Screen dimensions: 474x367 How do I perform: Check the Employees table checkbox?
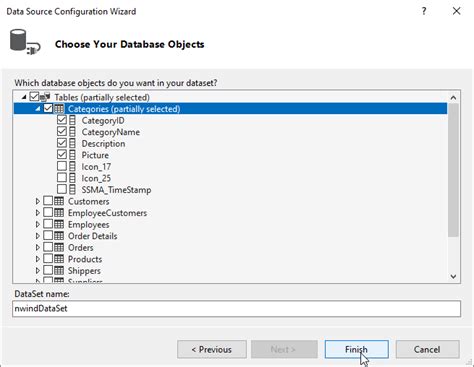[48, 224]
